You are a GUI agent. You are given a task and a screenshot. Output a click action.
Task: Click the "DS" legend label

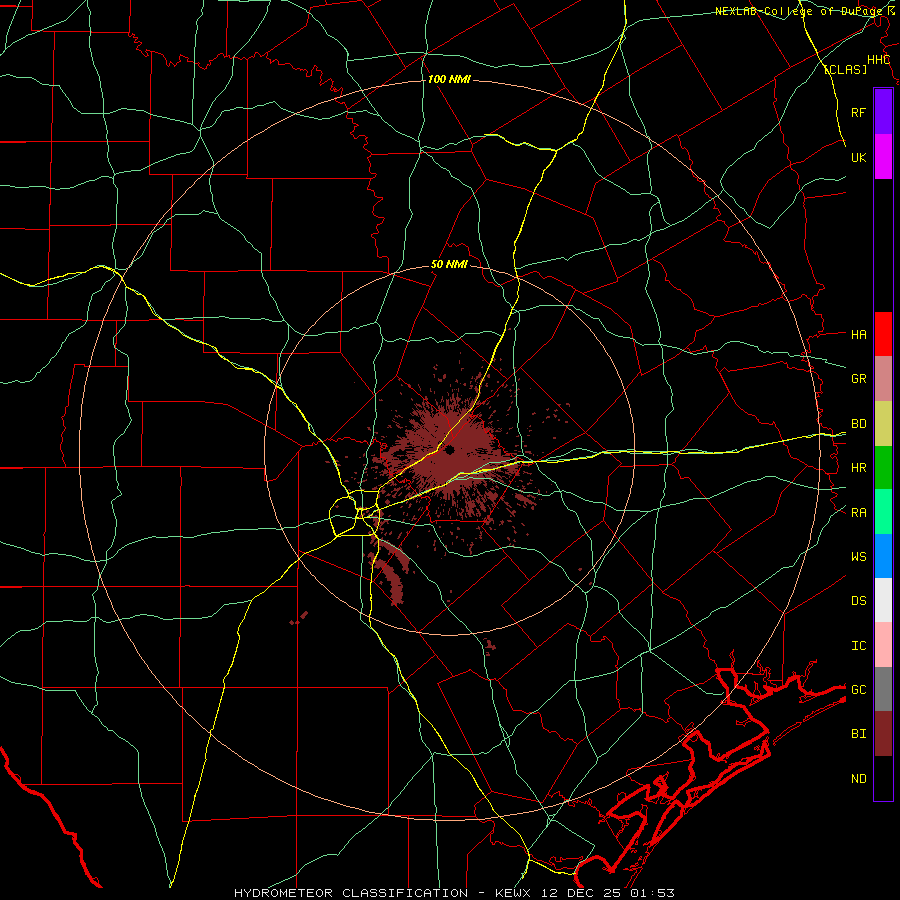click(x=859, y=600)
